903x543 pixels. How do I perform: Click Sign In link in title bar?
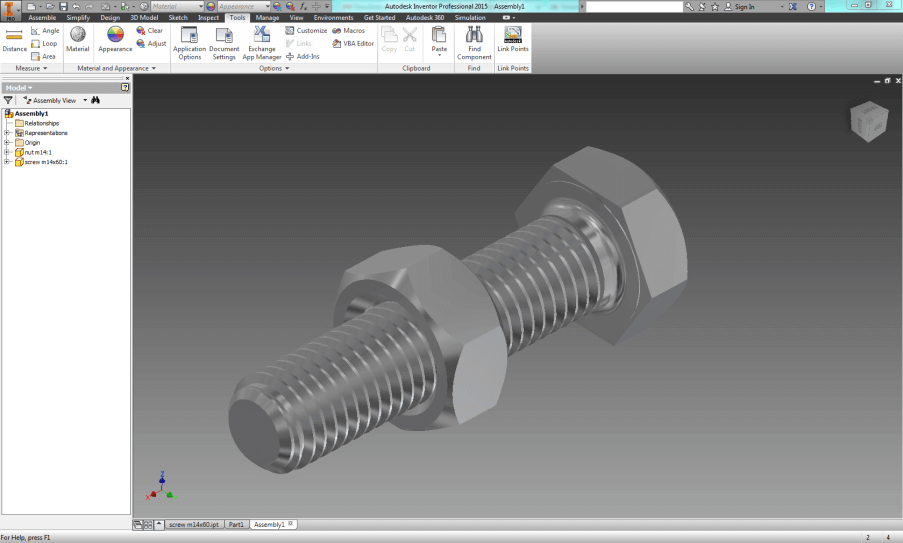(739, 6)
